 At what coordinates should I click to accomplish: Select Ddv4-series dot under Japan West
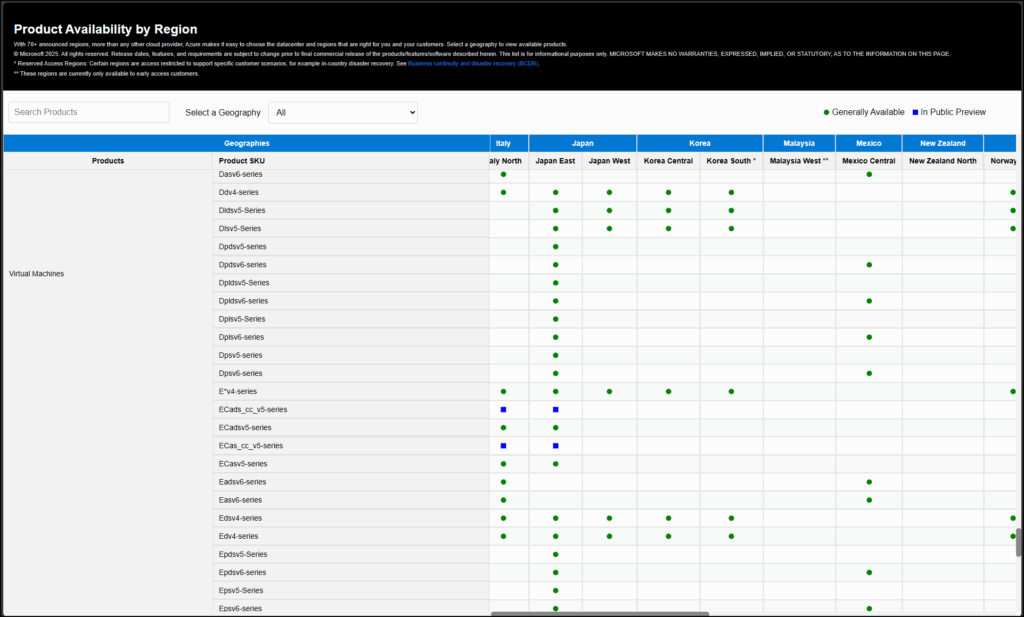point(609,193)
